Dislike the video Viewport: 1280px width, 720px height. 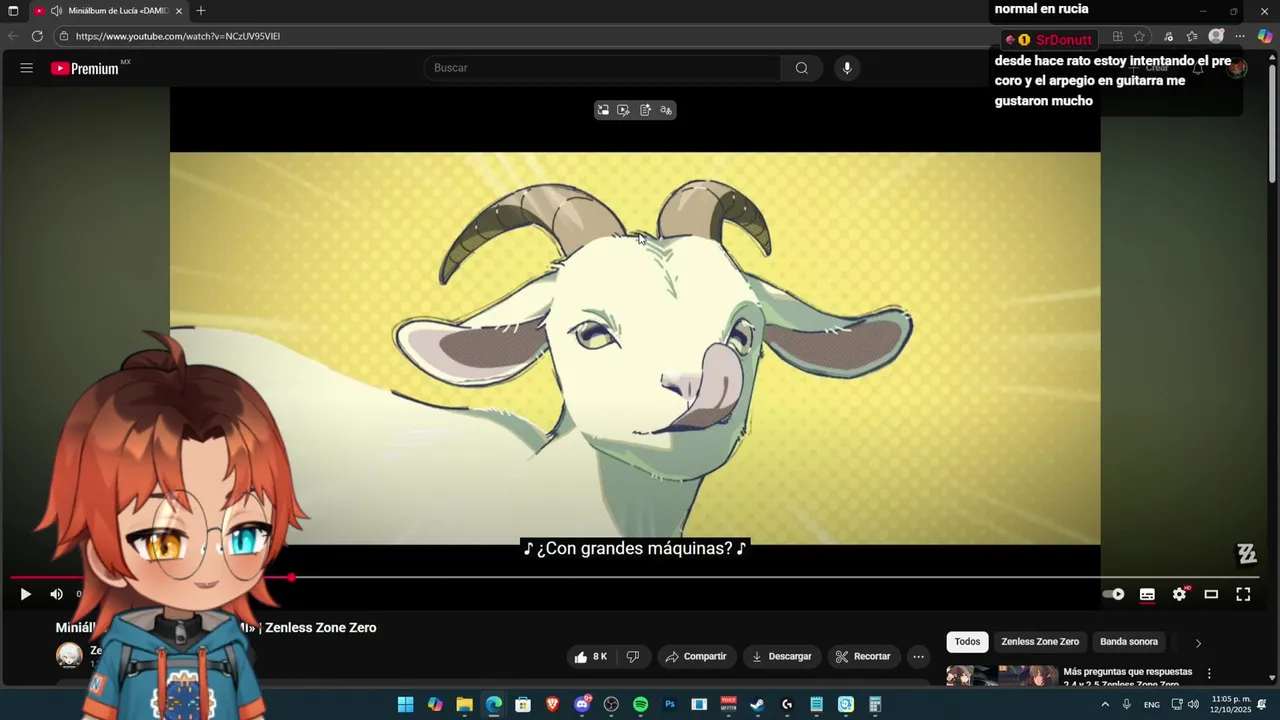click(x=632, y=657)
